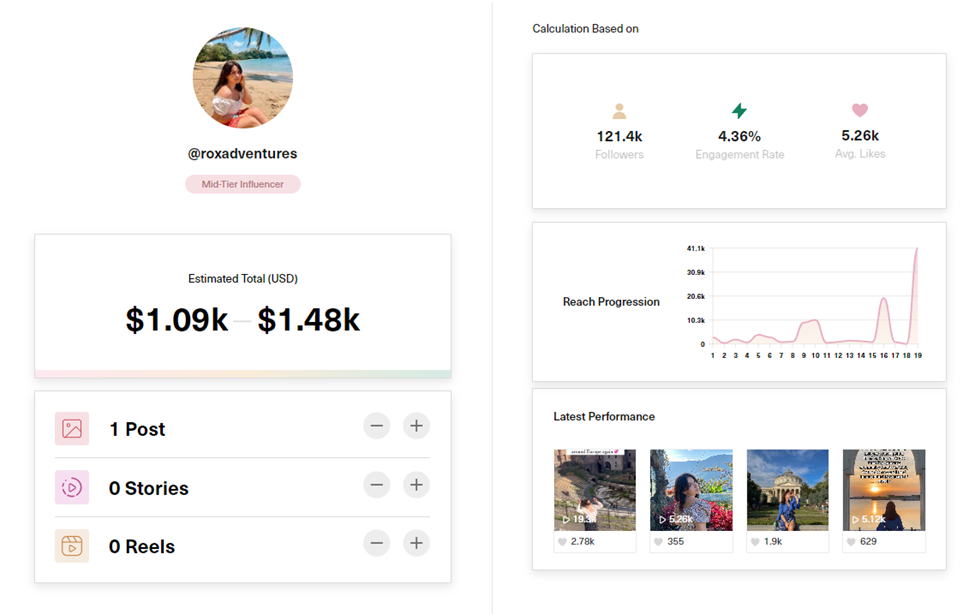This screenshot has width=975, height=614.
Task: Click the 5.26k average likes value
Action: point(860,136)
